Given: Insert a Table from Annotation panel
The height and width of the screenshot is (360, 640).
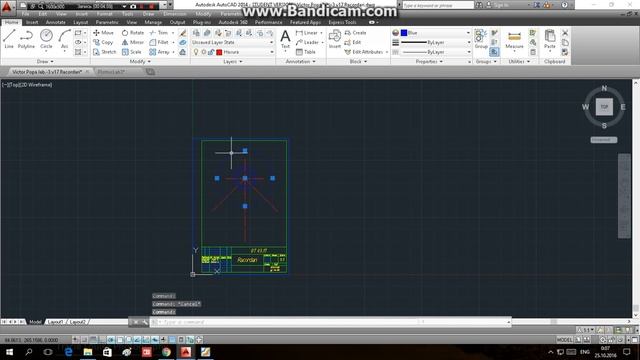Looking at the screenshot, I should [x=306, y=52].
